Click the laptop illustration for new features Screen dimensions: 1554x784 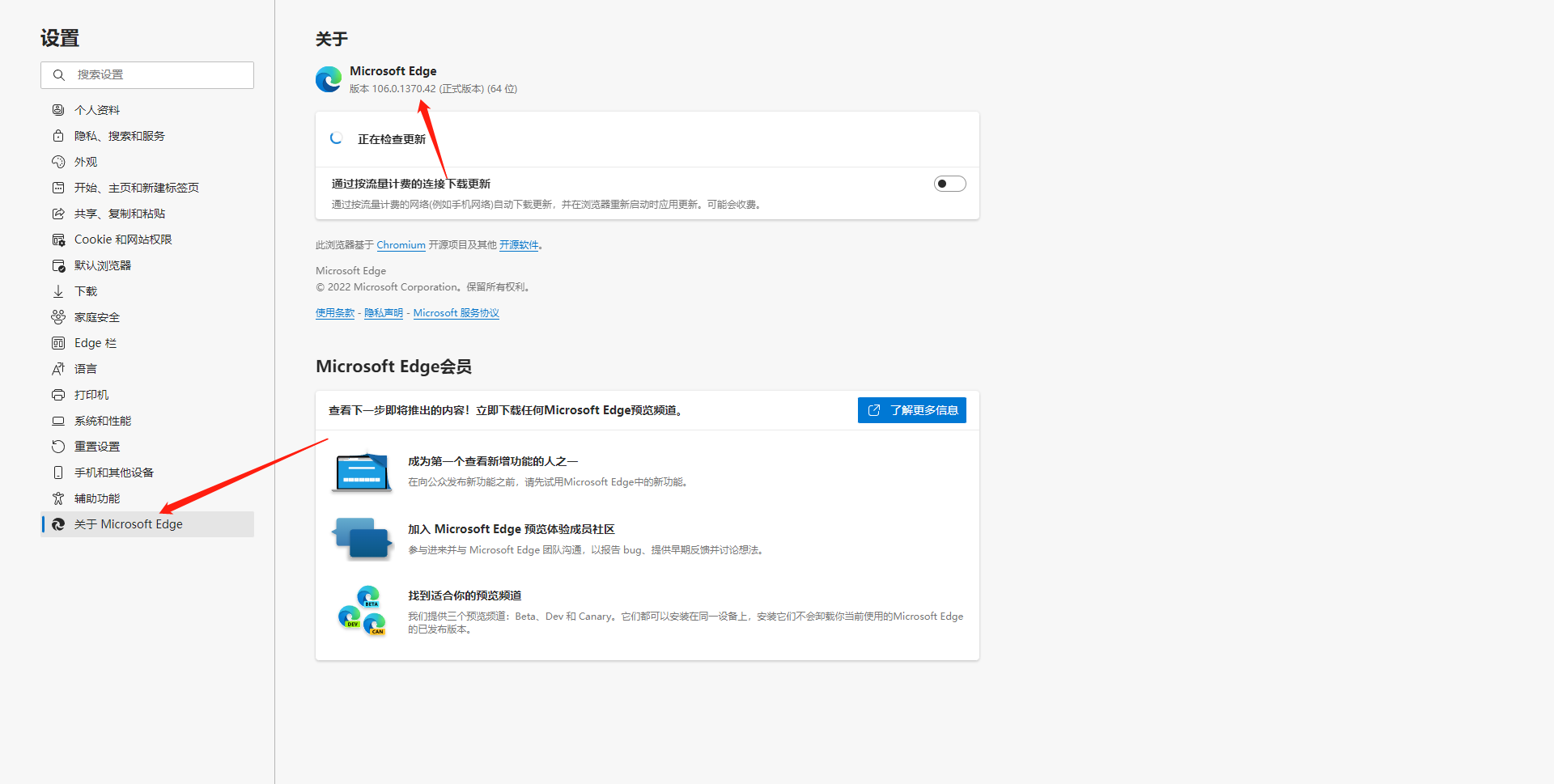[362, 472]
